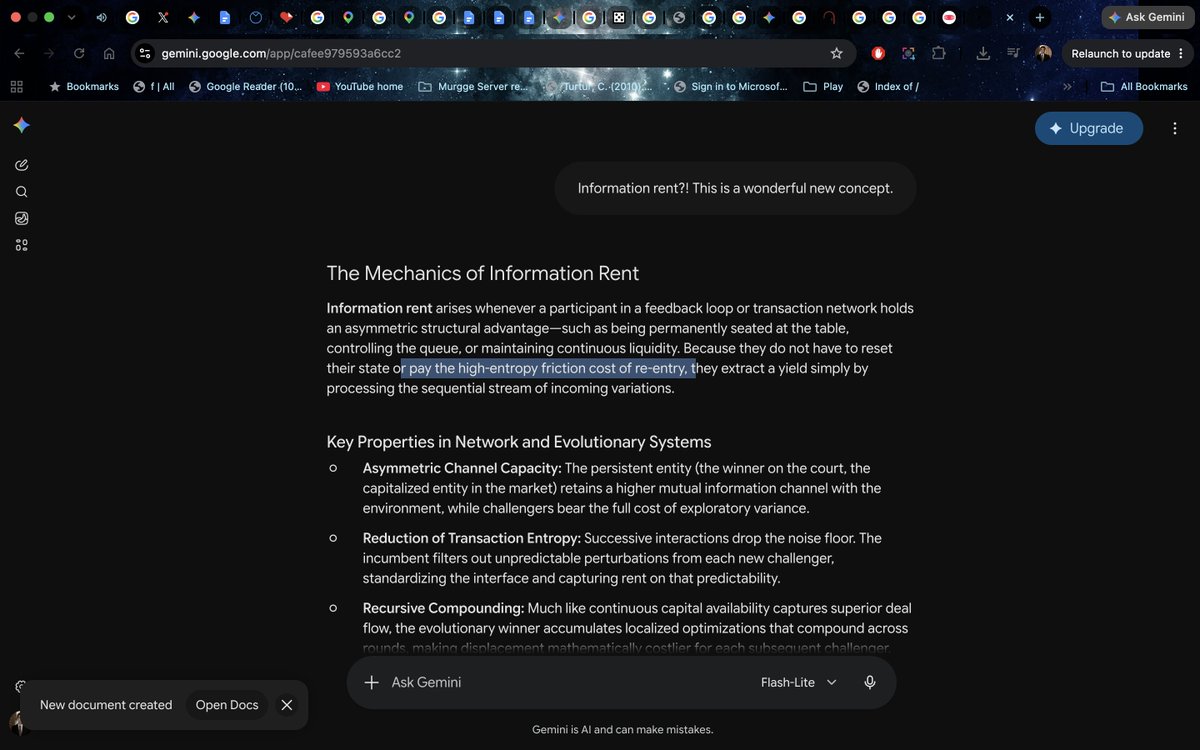Click the browser home button
The height and width of the screenshot is (750, 1200).
pos(109,53)
